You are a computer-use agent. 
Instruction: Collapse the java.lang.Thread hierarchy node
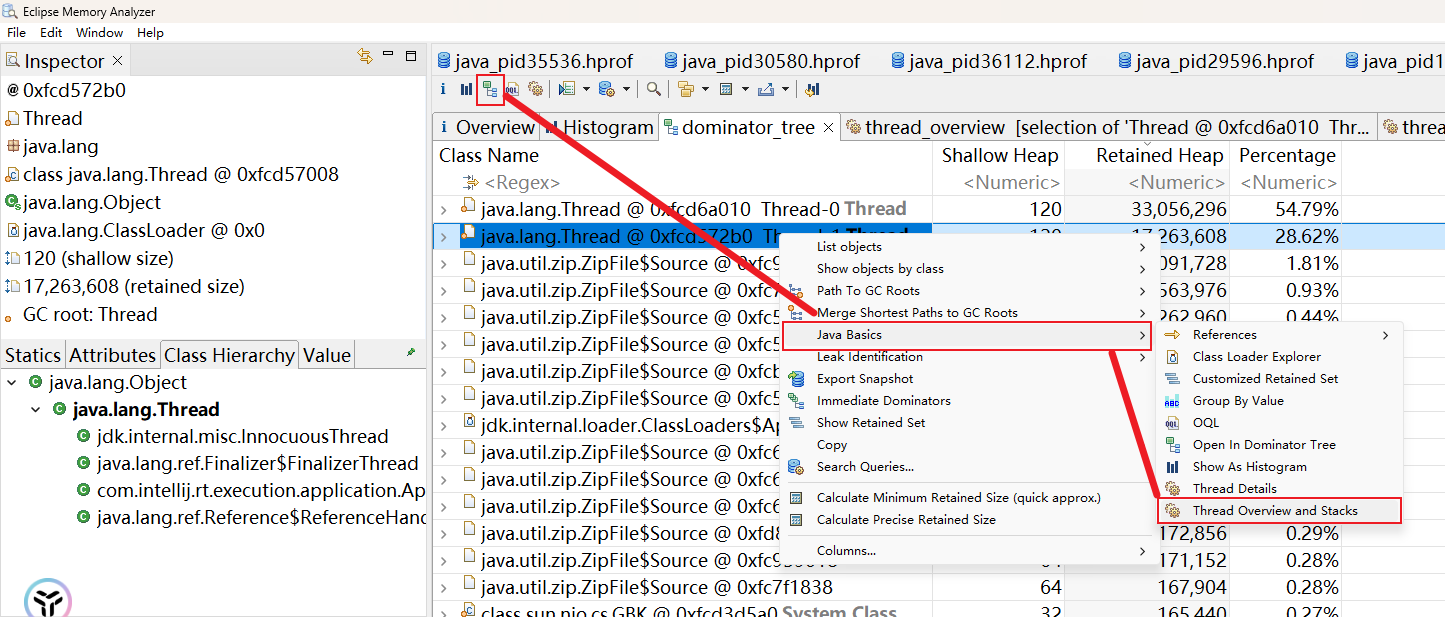pos(35,409)
